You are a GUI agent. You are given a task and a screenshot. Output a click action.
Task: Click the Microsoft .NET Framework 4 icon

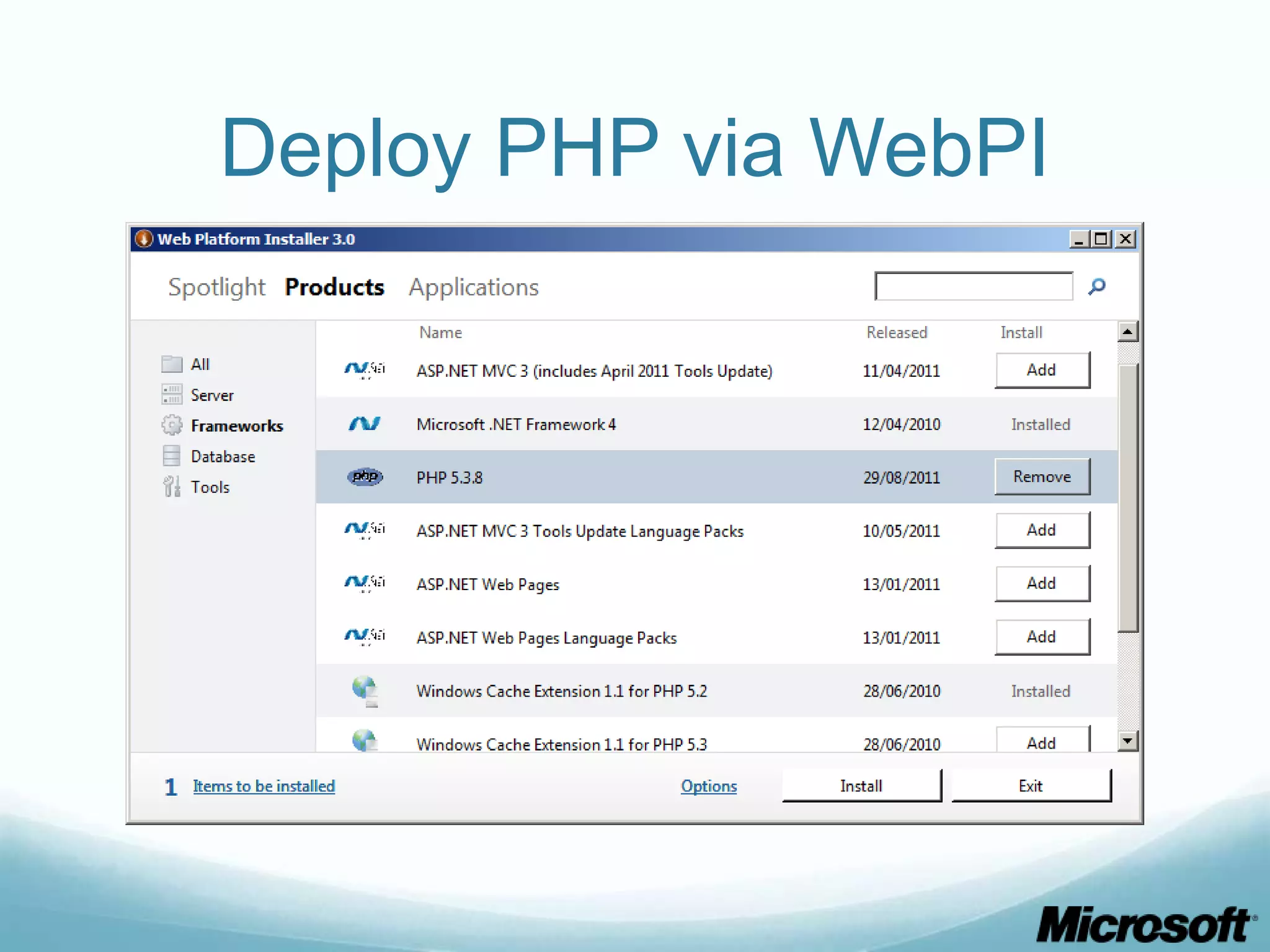click(365, 424)
